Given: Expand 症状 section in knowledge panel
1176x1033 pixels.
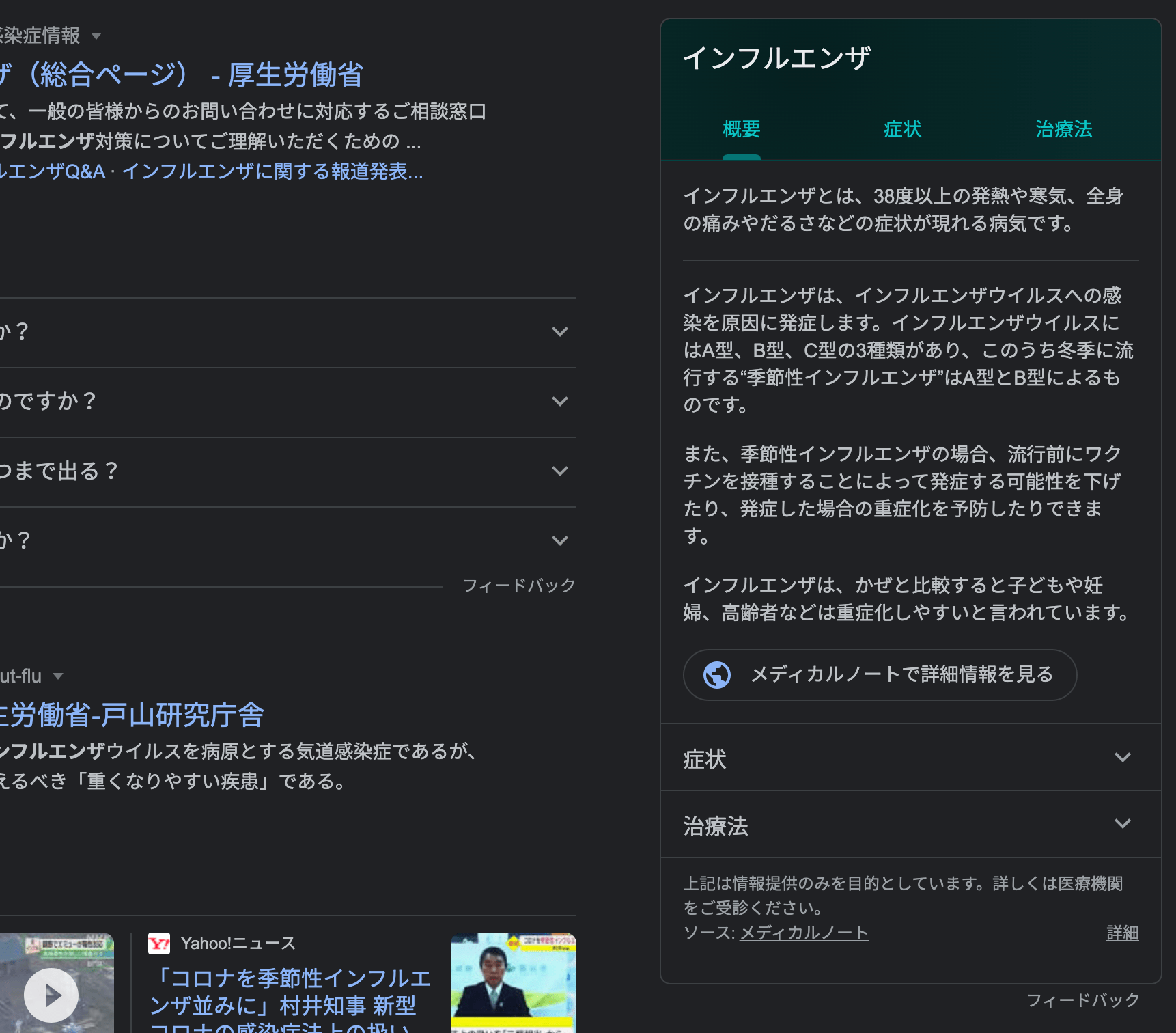Looking at the screenshot, I should [x=910, y=758].
